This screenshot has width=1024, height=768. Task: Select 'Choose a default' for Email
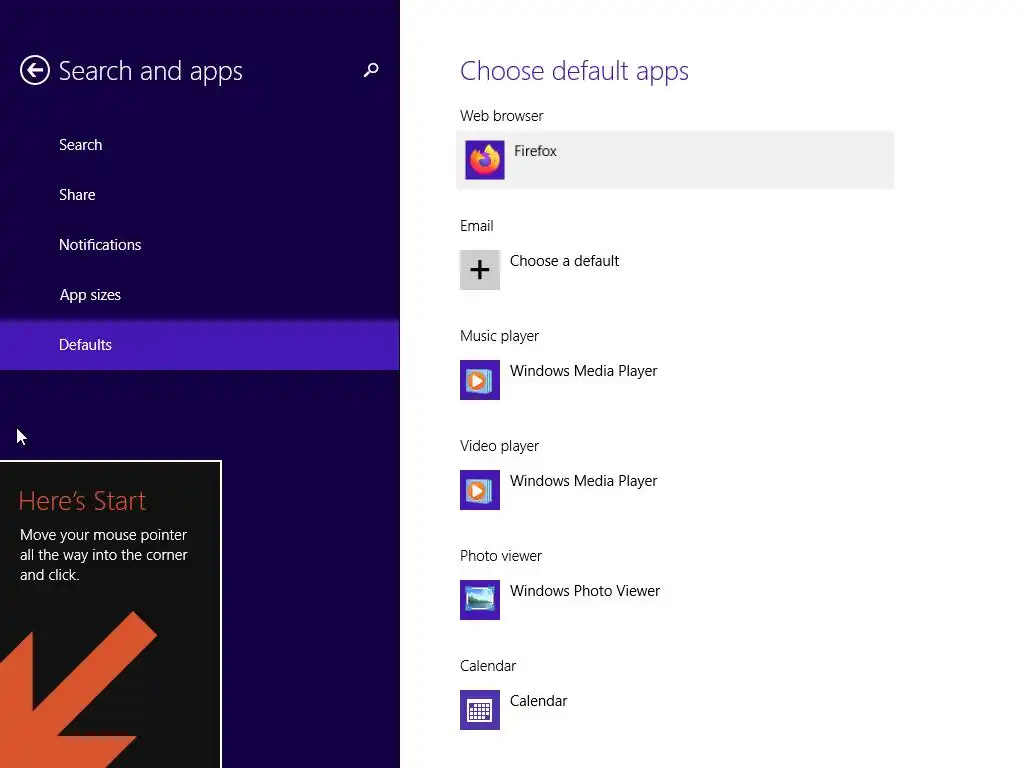[564, 261]
